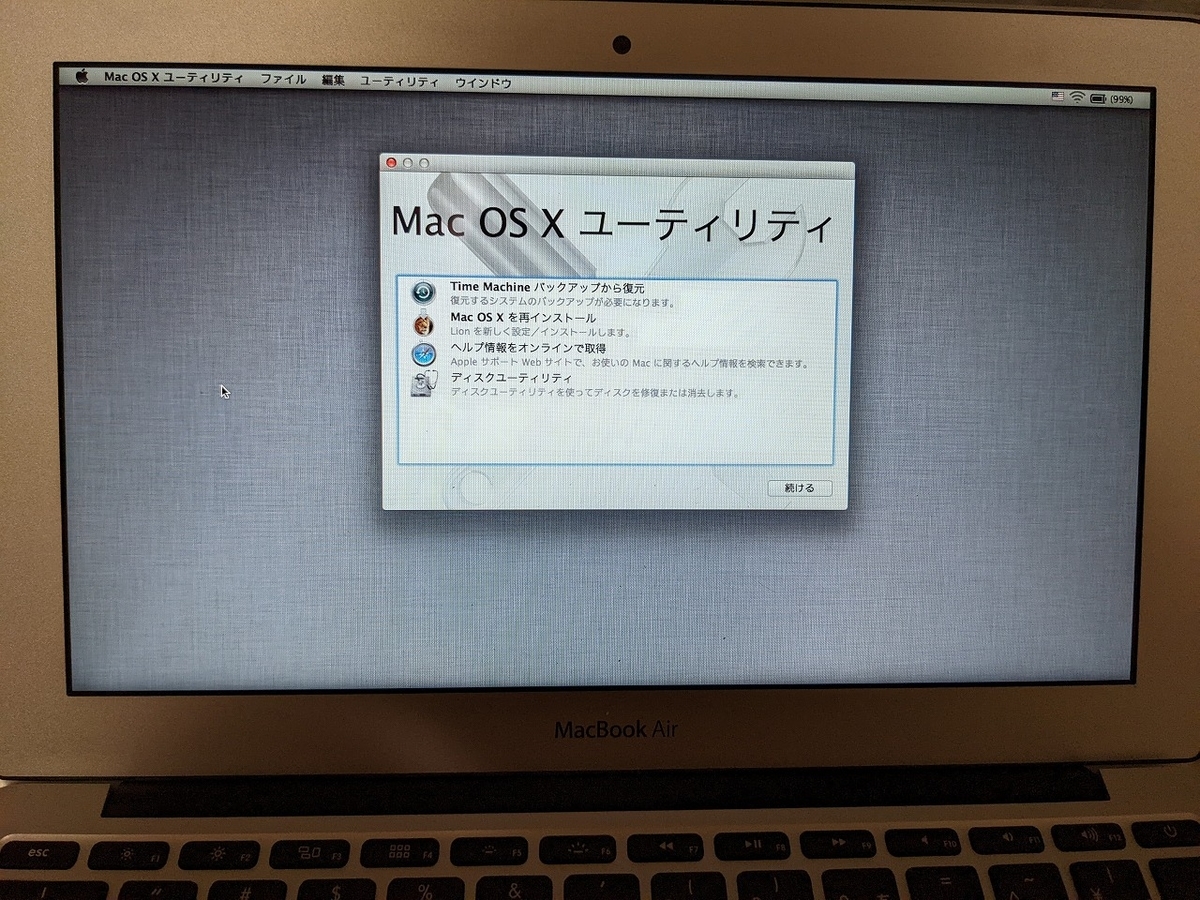1200x900 pixels.
Task: Open the Safari compass help icon
Action: click(x=424, y=352)
